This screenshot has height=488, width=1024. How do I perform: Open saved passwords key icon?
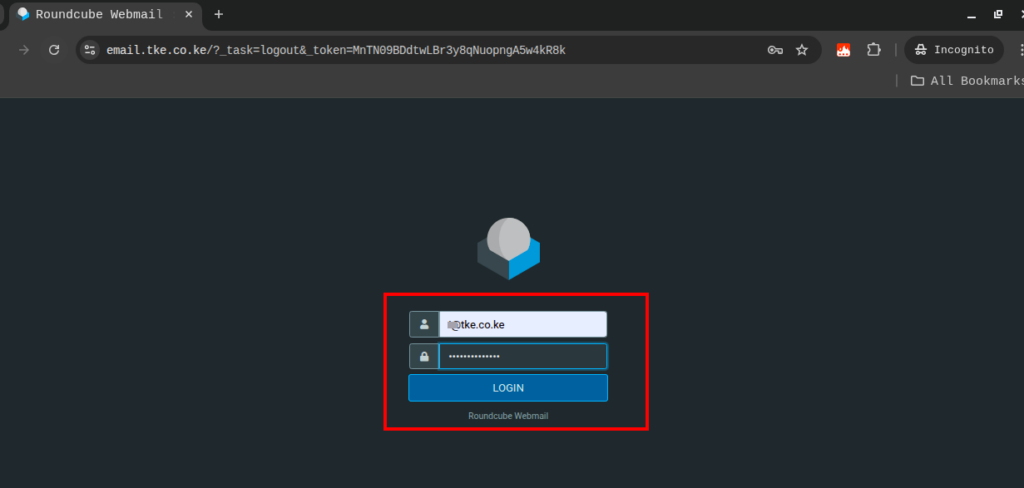coord(775,50)
